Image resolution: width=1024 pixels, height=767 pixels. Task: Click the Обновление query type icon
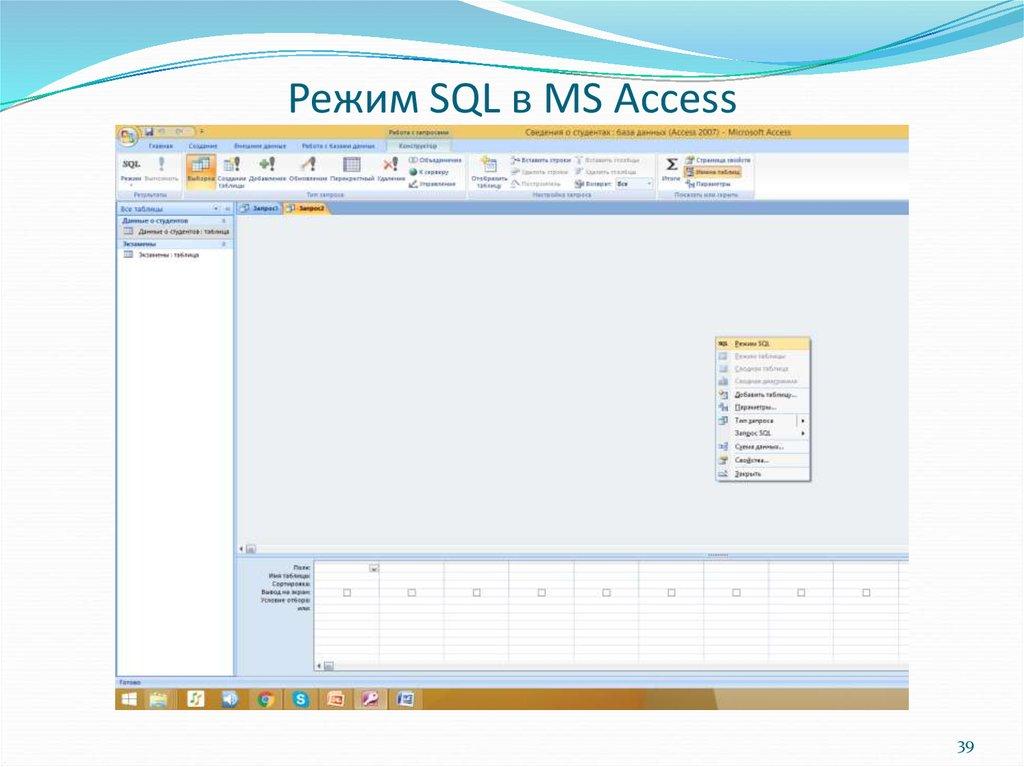pos(308,165)
